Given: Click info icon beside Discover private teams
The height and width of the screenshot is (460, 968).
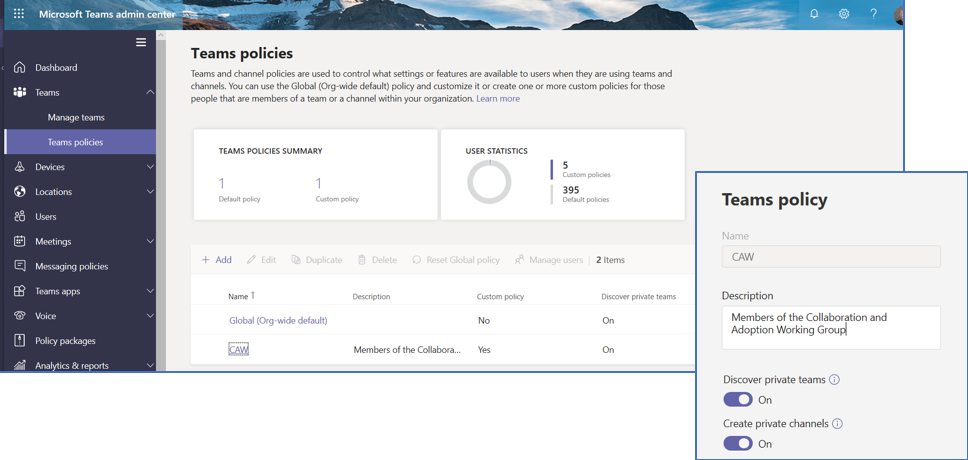Looking at the screenshot, I should point(834,380).
